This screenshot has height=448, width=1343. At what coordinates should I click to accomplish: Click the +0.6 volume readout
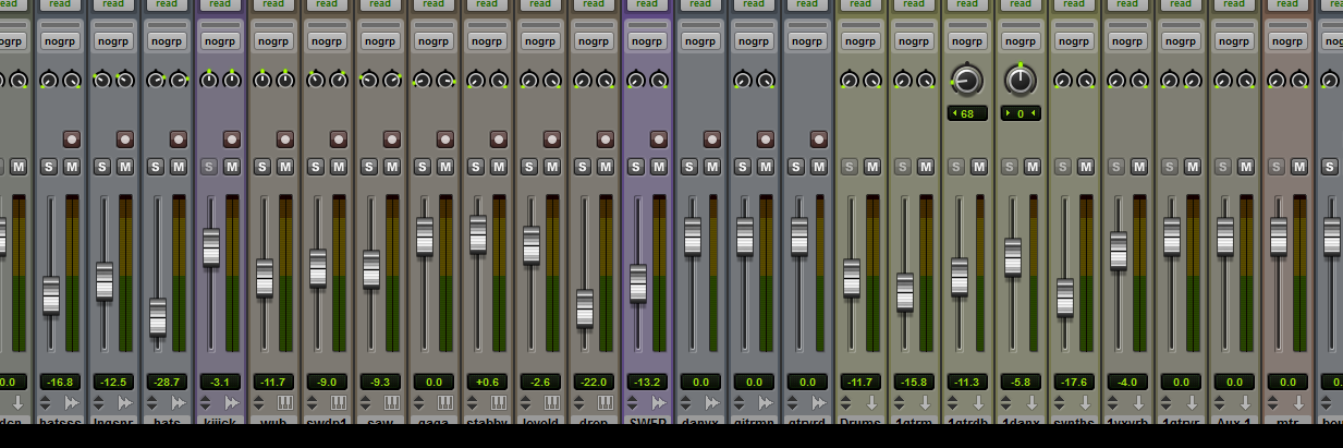[x=487, y=382]
